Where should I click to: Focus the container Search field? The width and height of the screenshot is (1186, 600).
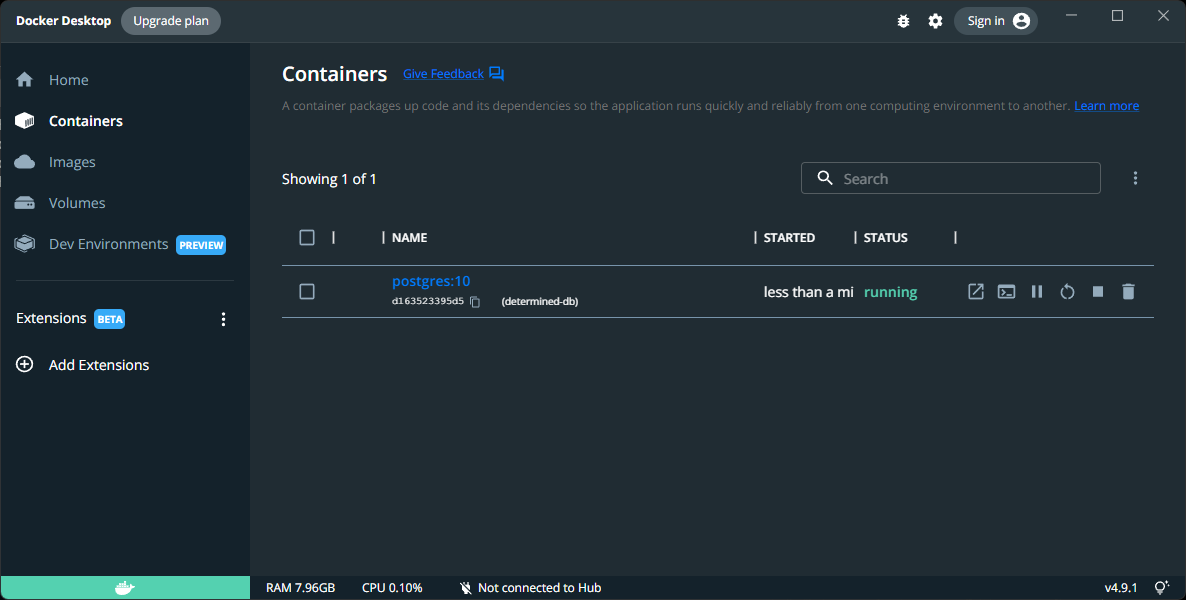pyautogui.click(x=951, y=179)
